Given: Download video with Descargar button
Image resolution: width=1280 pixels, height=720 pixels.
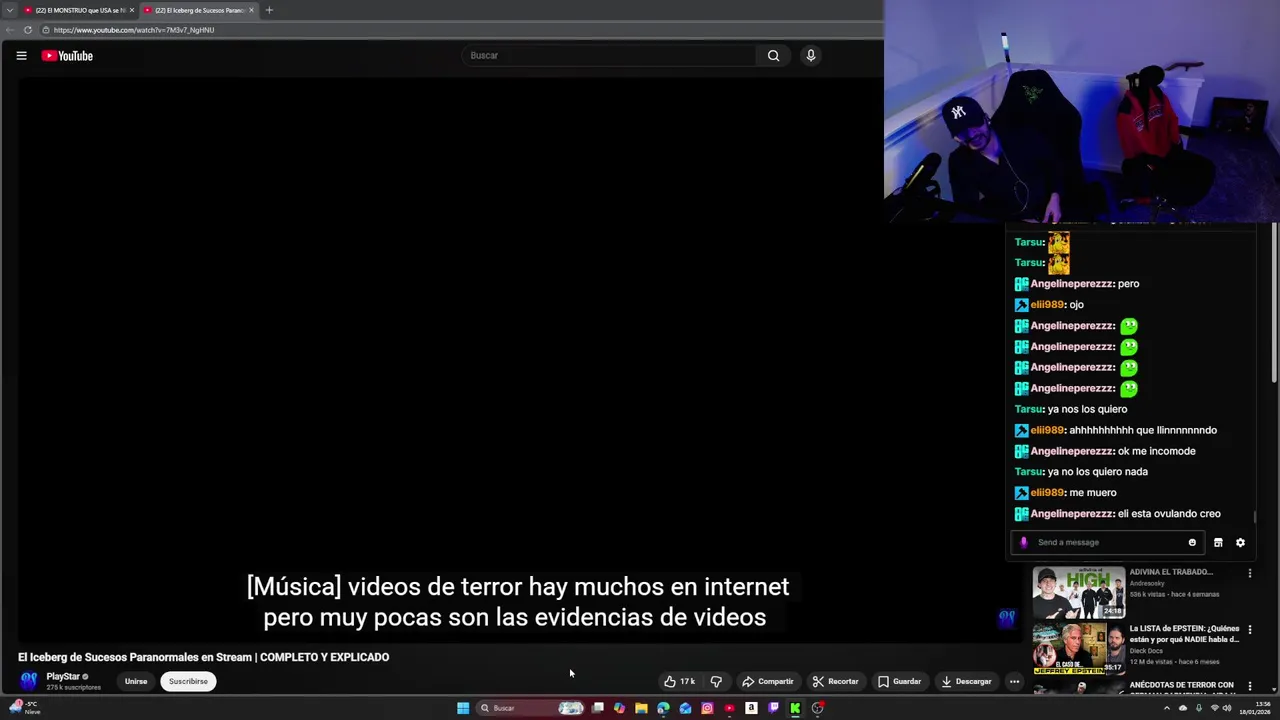Looking at the screenshot, I should (967, 681).
